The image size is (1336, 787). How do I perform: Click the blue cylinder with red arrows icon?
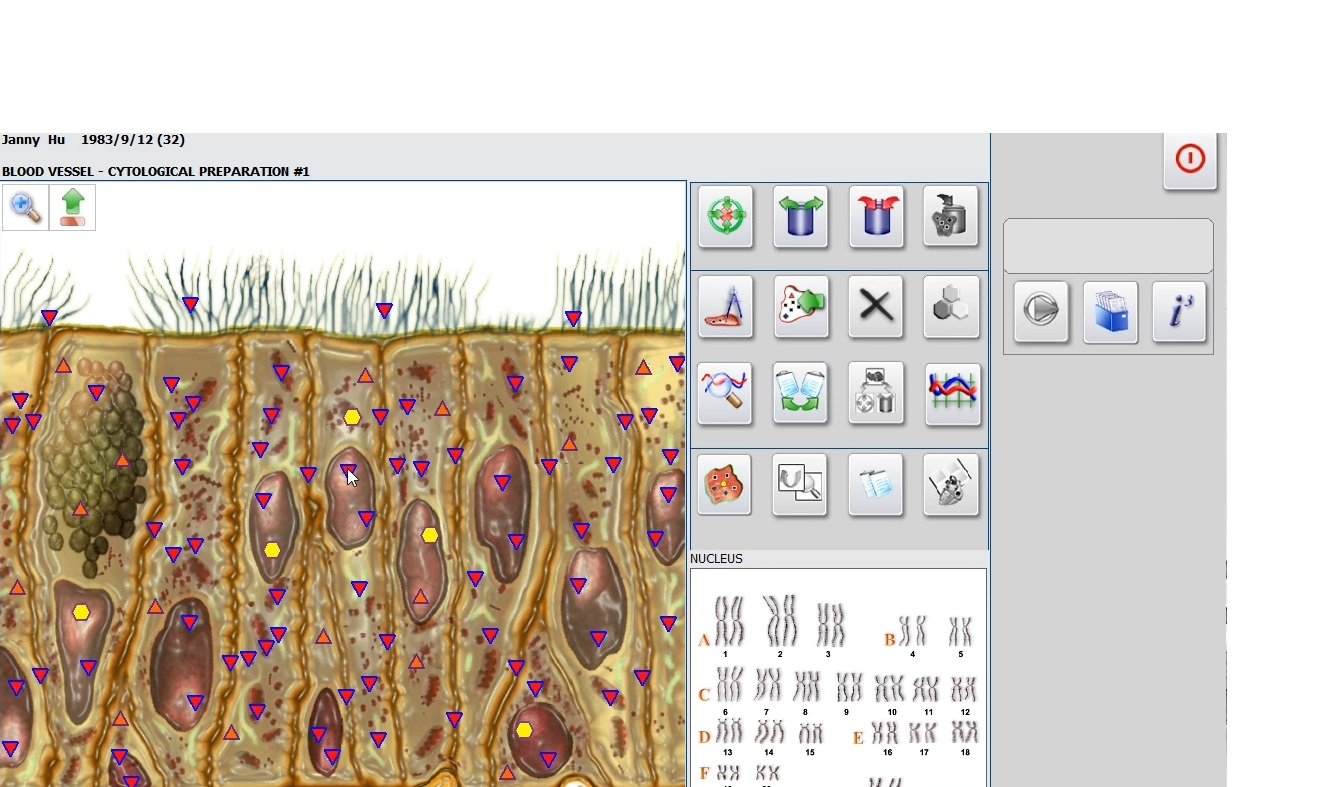(x=876, y=216)
